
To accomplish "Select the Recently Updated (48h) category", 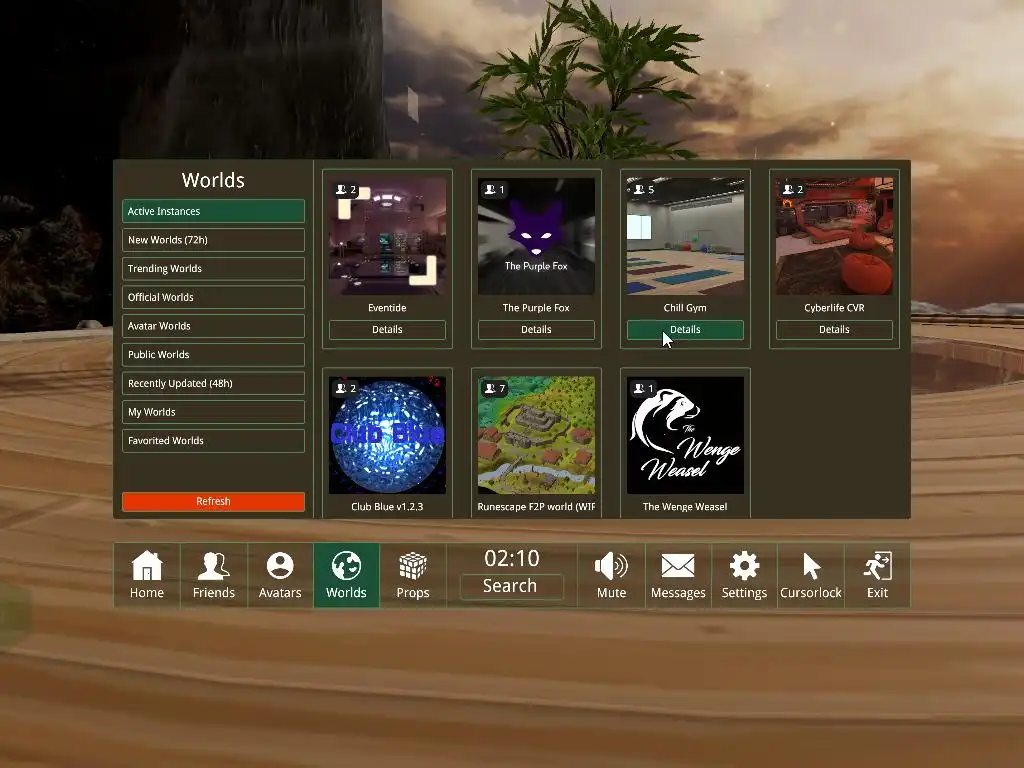I will point(213,383).
